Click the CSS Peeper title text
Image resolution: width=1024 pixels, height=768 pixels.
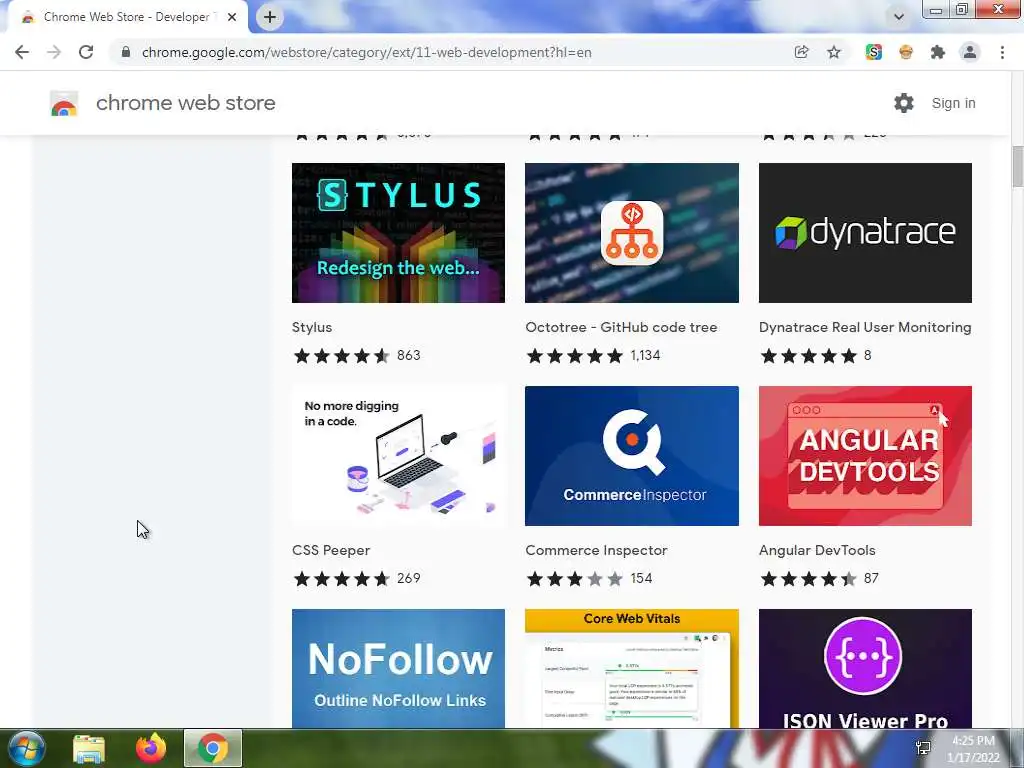click(330, 550)
